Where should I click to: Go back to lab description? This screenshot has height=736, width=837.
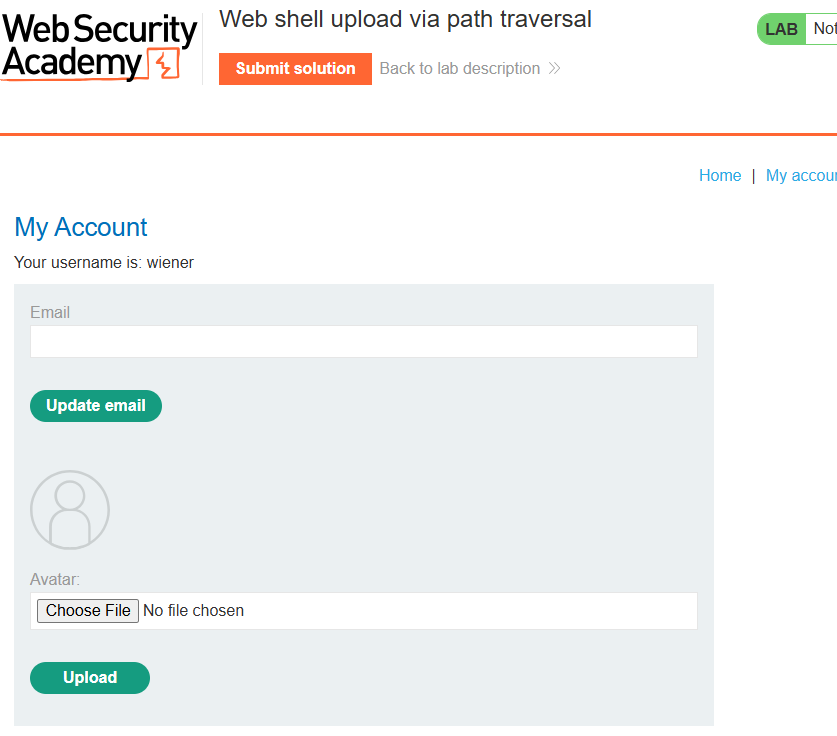point(460,68)
